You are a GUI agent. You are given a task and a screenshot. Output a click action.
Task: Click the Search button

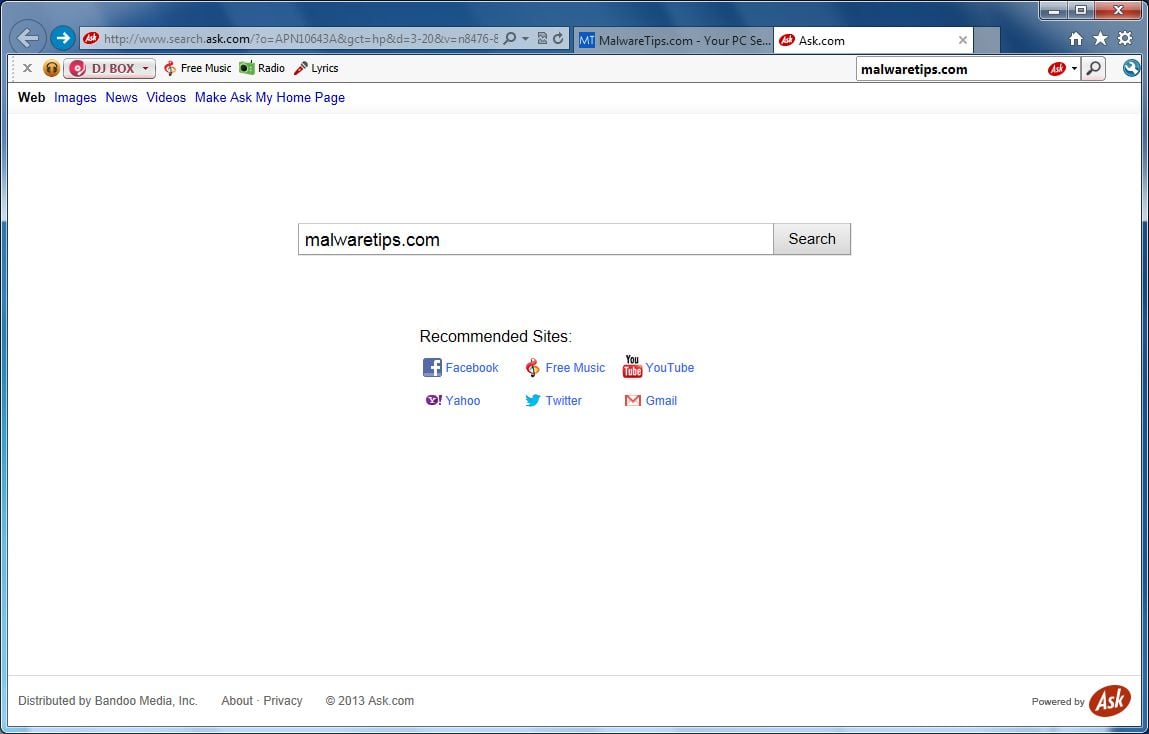pos(812,239)
